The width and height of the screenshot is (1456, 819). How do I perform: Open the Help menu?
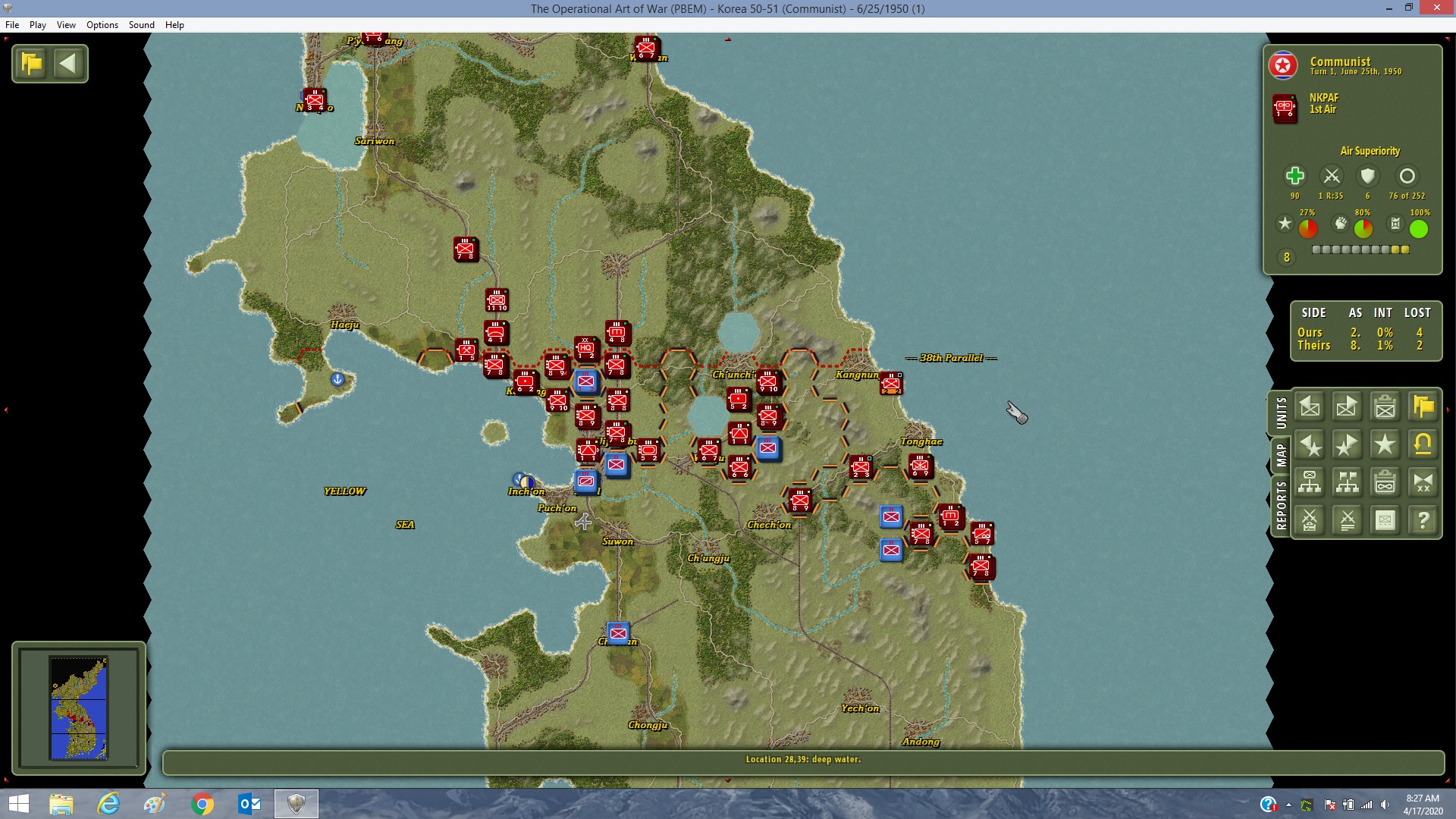(x=174, y=25)
